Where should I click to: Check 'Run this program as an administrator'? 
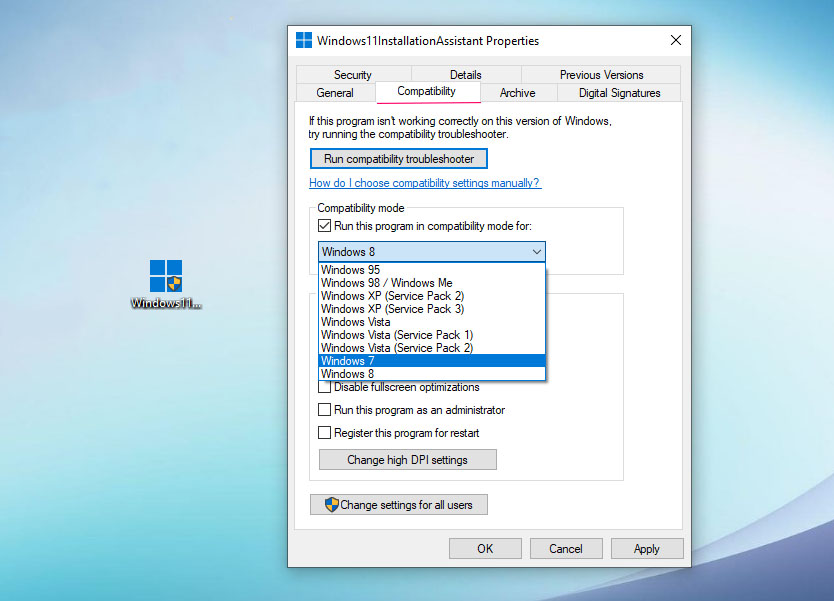coord(324,410)
